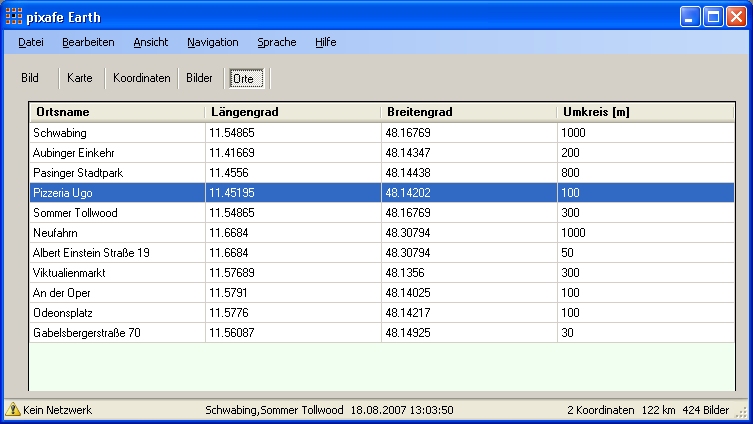The height and width of the screenshot is (424, 753).
Task: Switch to the Bilder view
Action: point(199,78)
